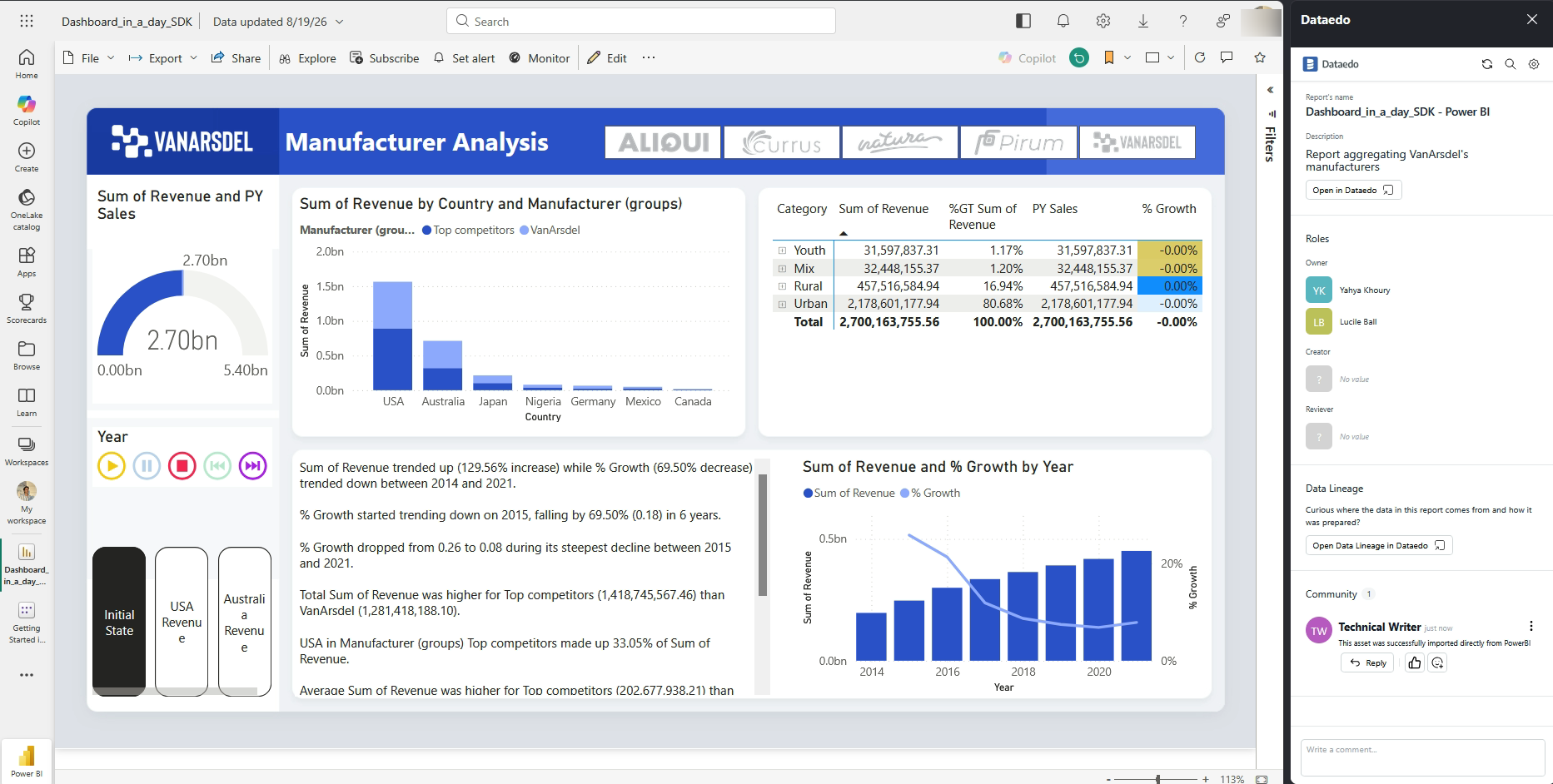Open Workspaces in the sidebar
The image size is (1553, 784).
pyautogui.click(x=27, y=451)
